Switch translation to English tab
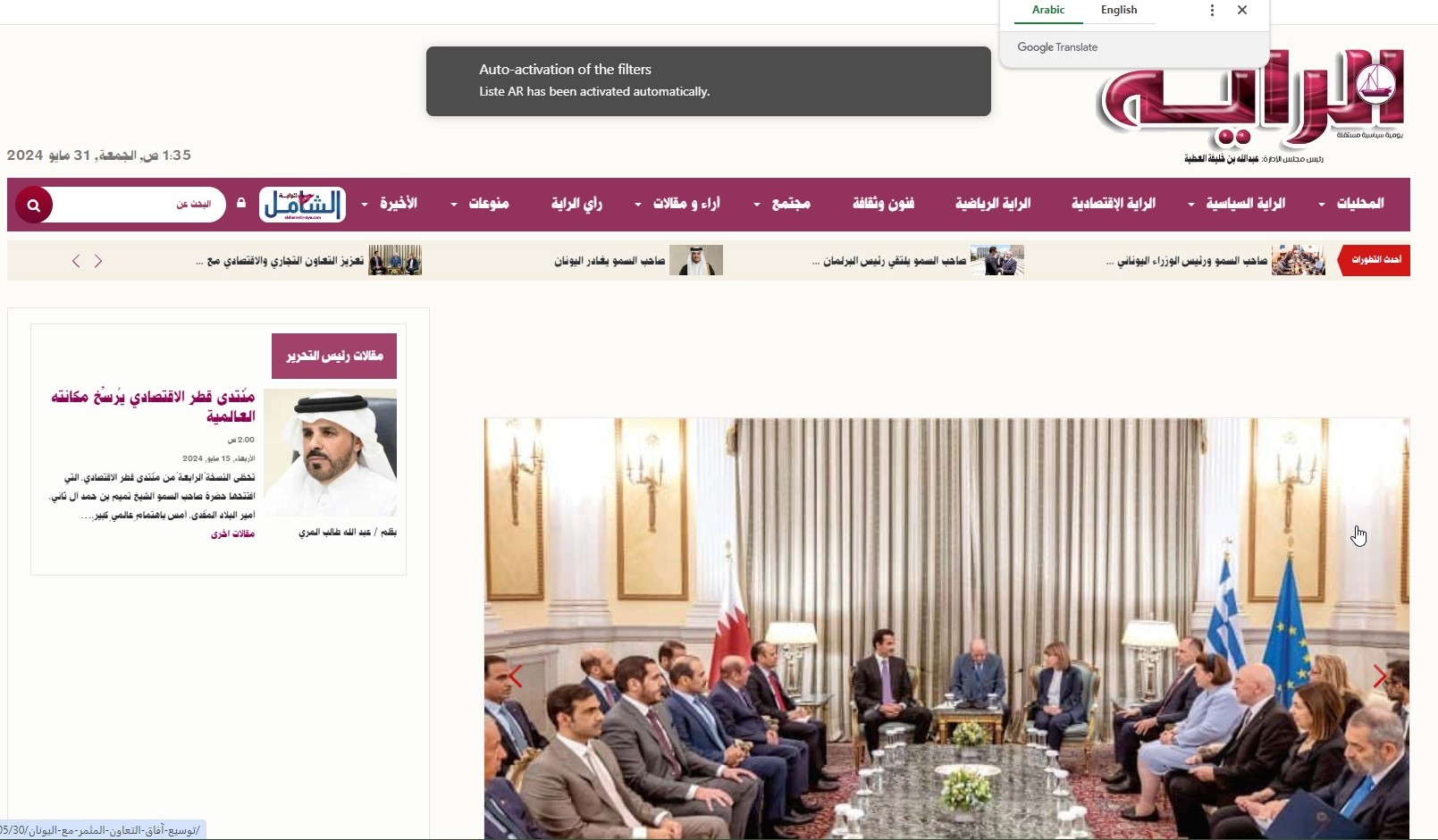This screenshot has height=840, width=1438. [1119, 11]
